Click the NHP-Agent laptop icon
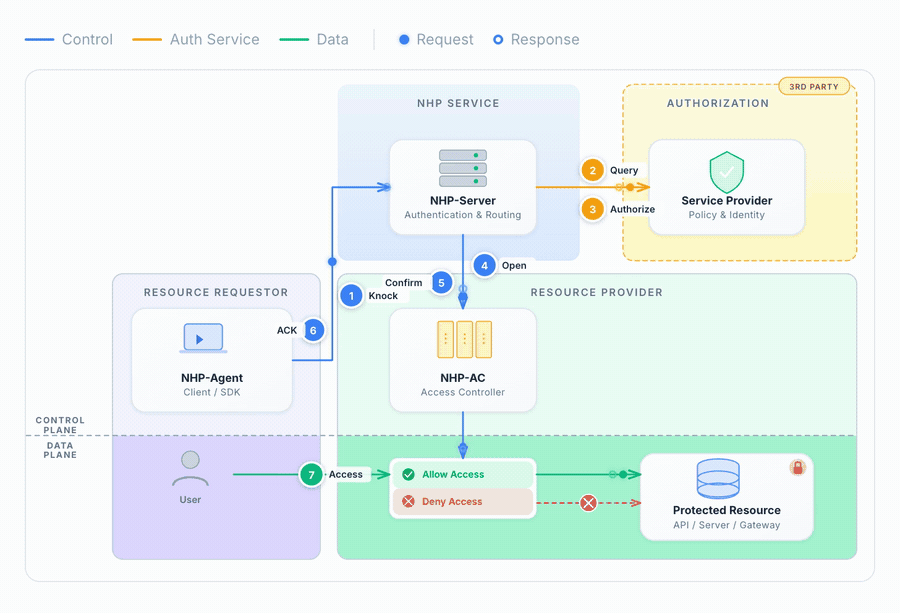 coord(203,338)
